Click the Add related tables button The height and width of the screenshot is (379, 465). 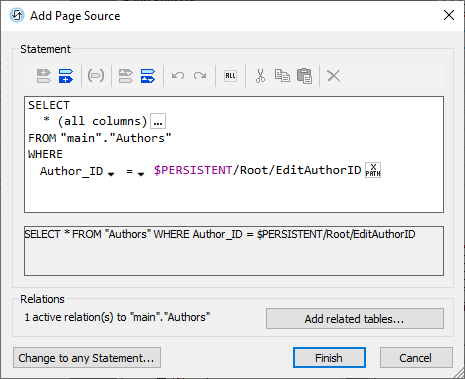point(355,319)
